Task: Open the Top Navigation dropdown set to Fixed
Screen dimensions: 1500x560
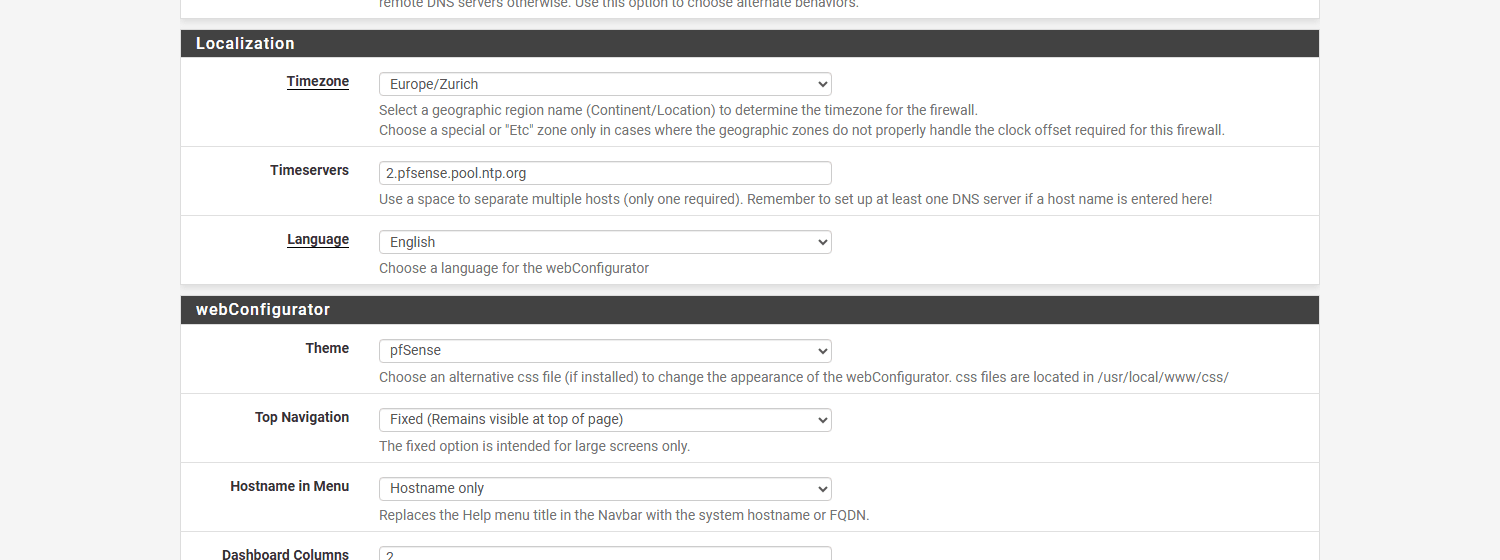Action: point(605,420)
